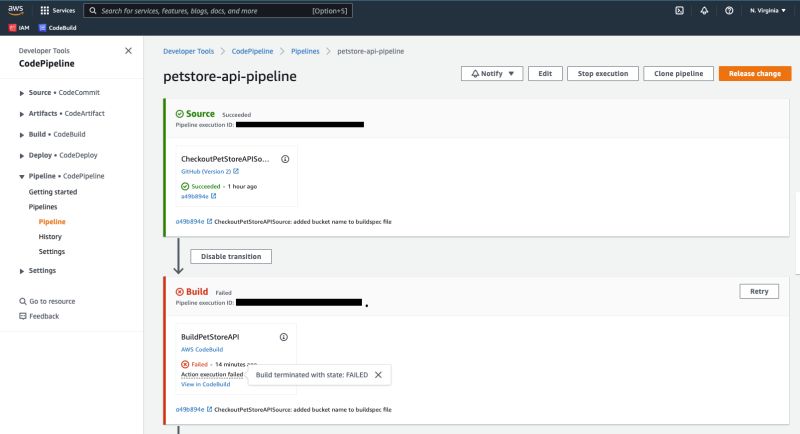Click the Action execution failed details text

point(212,374)
